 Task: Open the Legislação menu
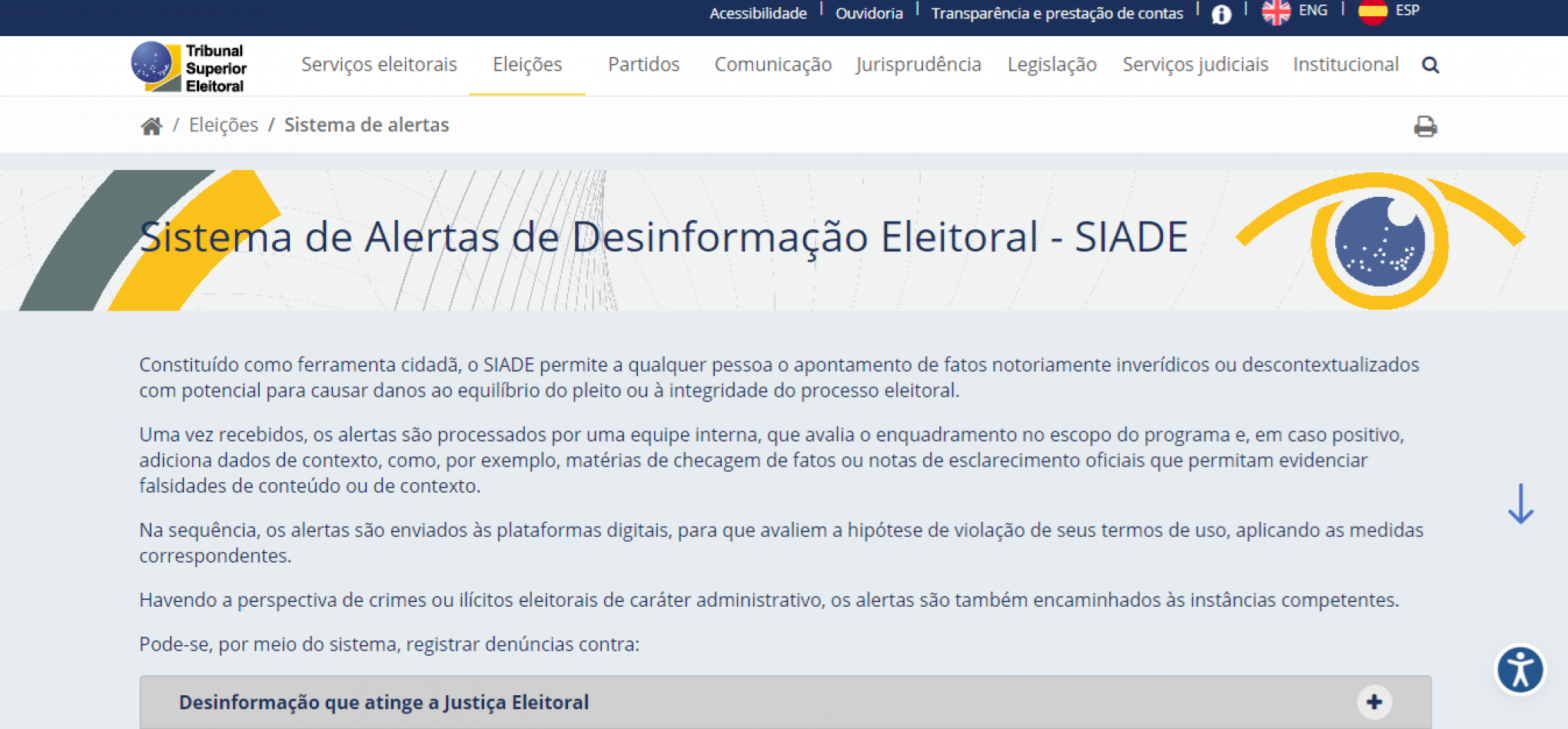[x=1052, y=65]
